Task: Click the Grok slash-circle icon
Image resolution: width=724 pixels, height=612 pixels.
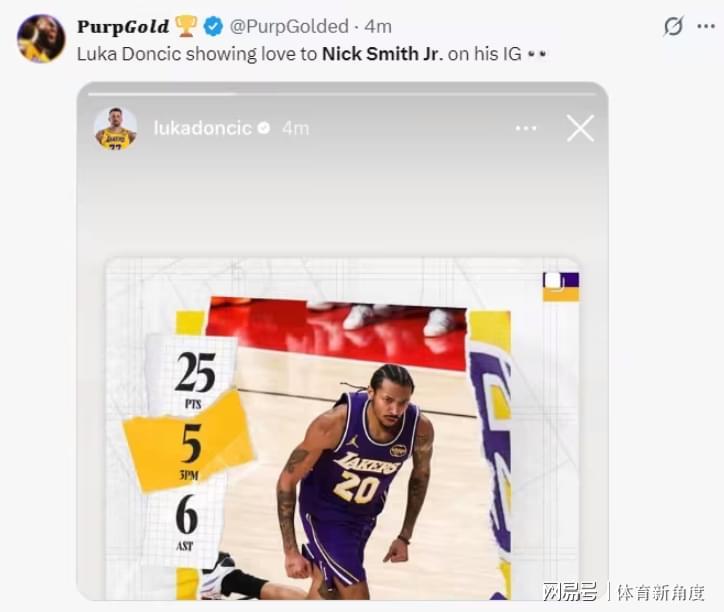Action: pos(673,26)
